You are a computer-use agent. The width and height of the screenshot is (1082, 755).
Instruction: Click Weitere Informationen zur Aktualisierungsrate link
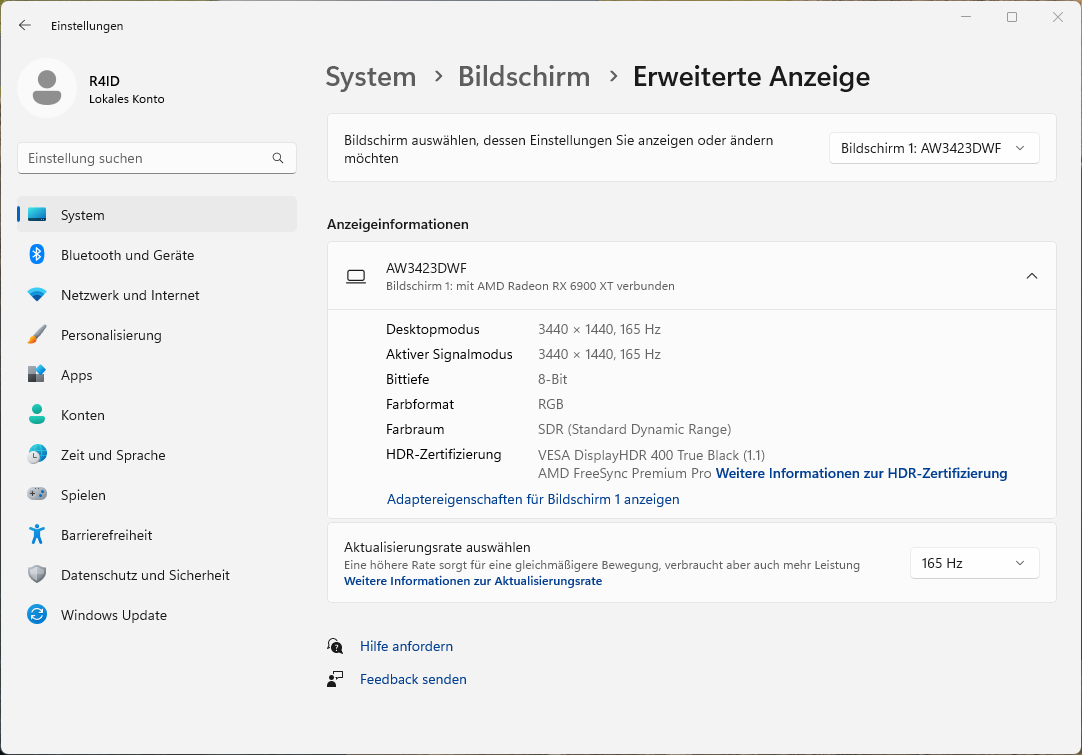[473, 581]
